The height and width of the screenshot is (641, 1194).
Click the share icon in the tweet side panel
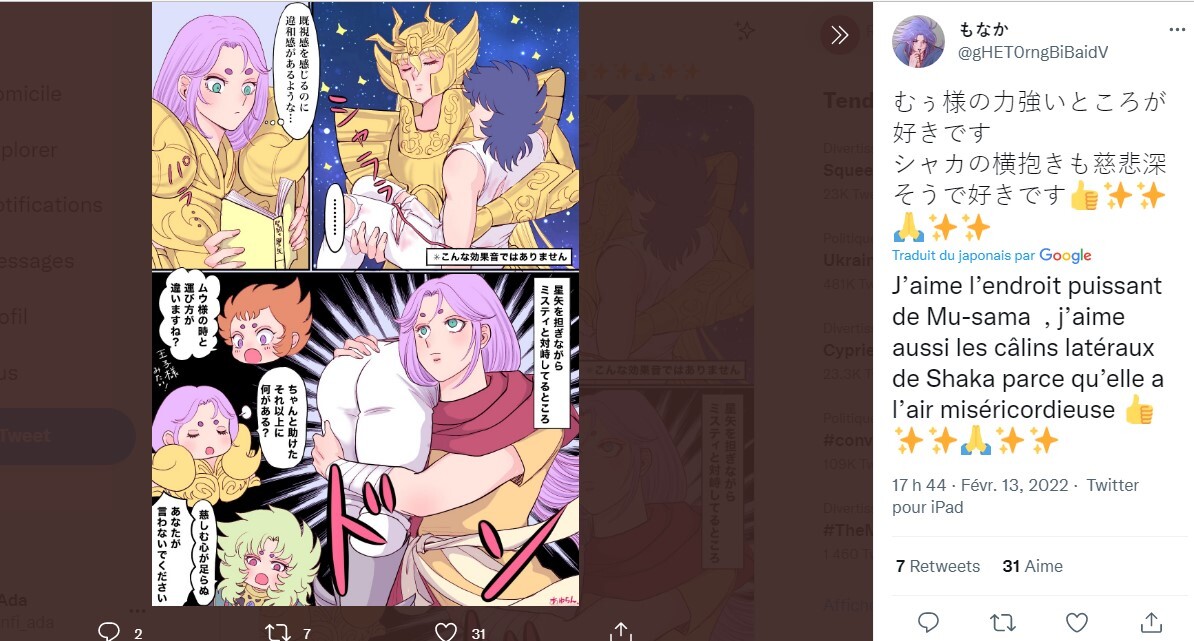click(1150, 622)
